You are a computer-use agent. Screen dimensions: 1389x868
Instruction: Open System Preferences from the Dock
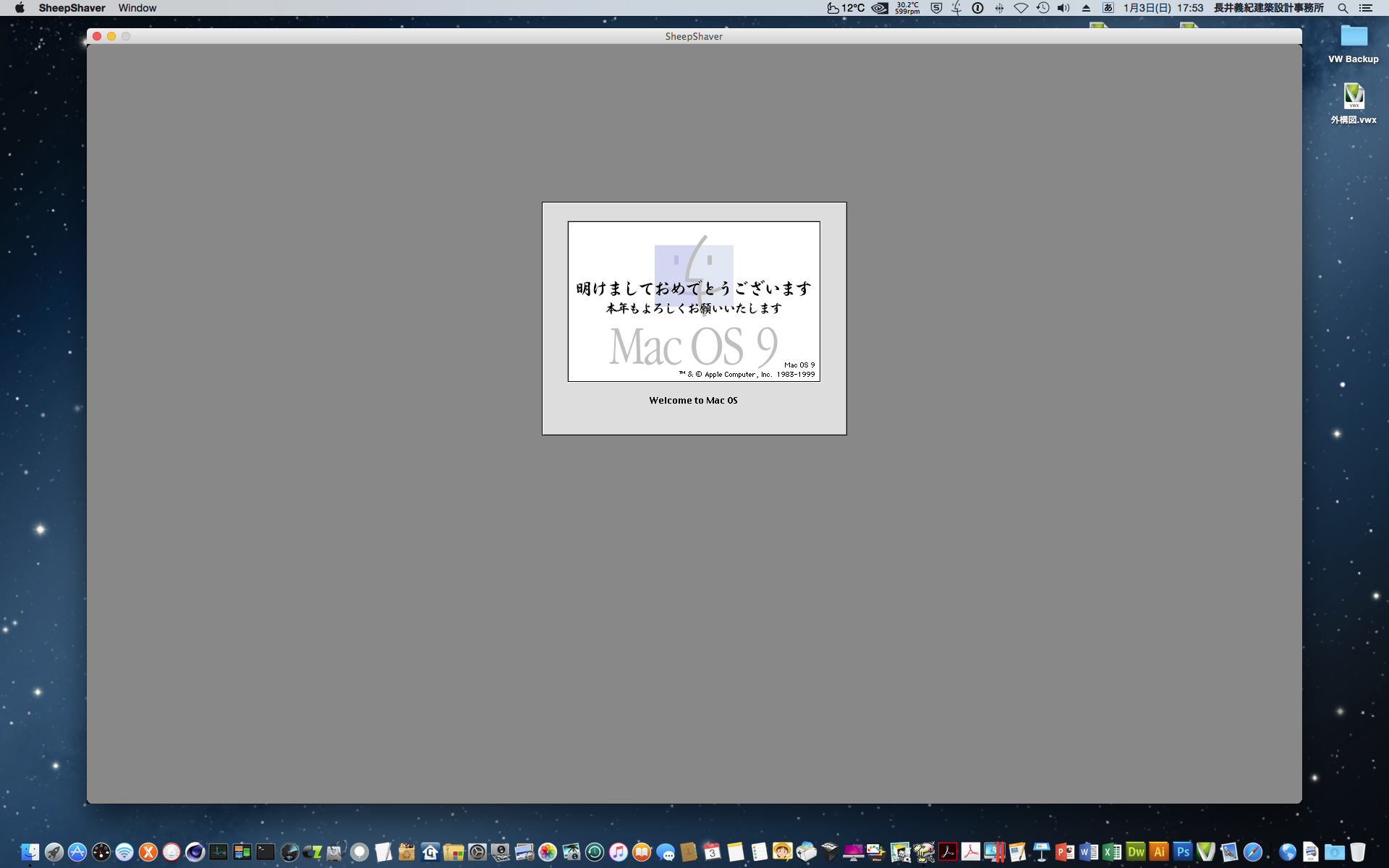click(477, 852)
